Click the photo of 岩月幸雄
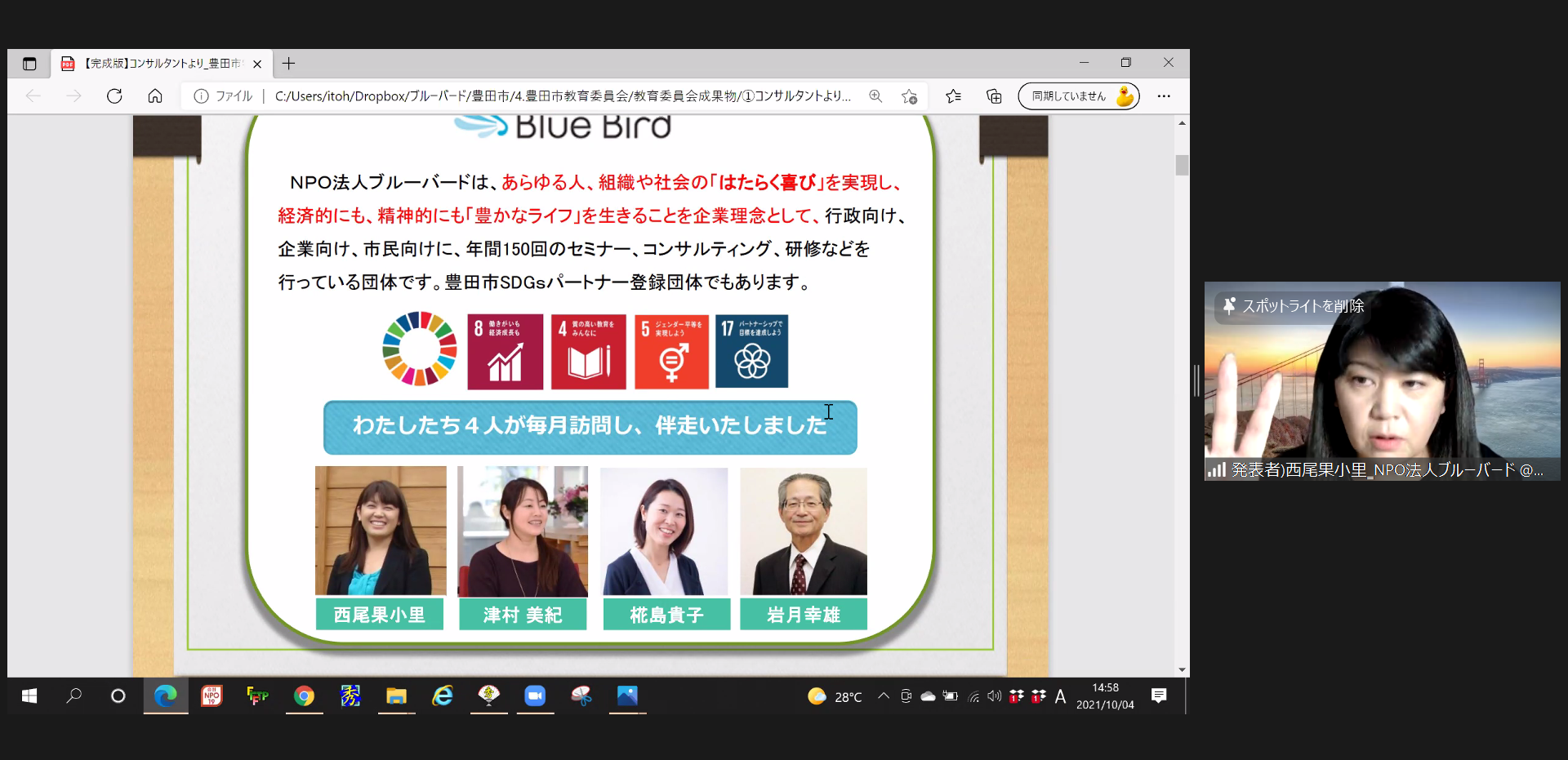The height and width of the screenshot is (760, 1568). [x=804, y=531]
